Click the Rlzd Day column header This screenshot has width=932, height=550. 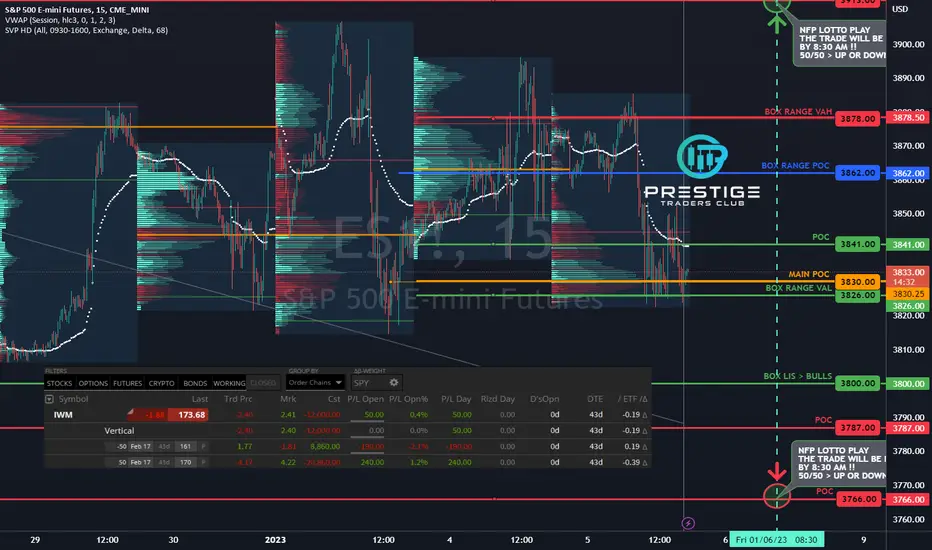(x=498, y=399)
